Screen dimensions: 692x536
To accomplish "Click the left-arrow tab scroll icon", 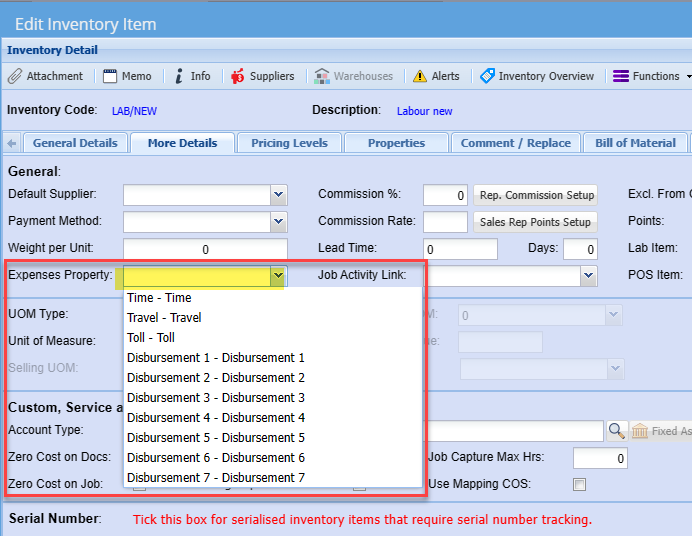I will coord(12,143).
